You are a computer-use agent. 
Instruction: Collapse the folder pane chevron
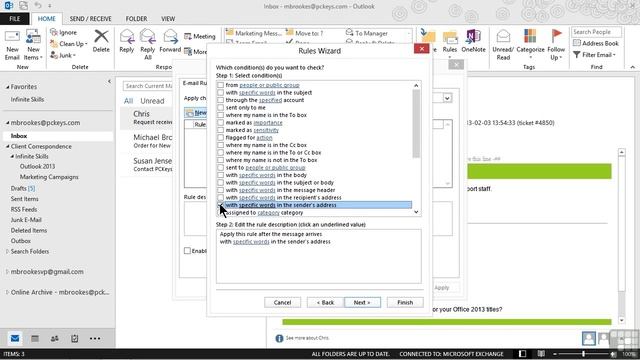(109, 82)
